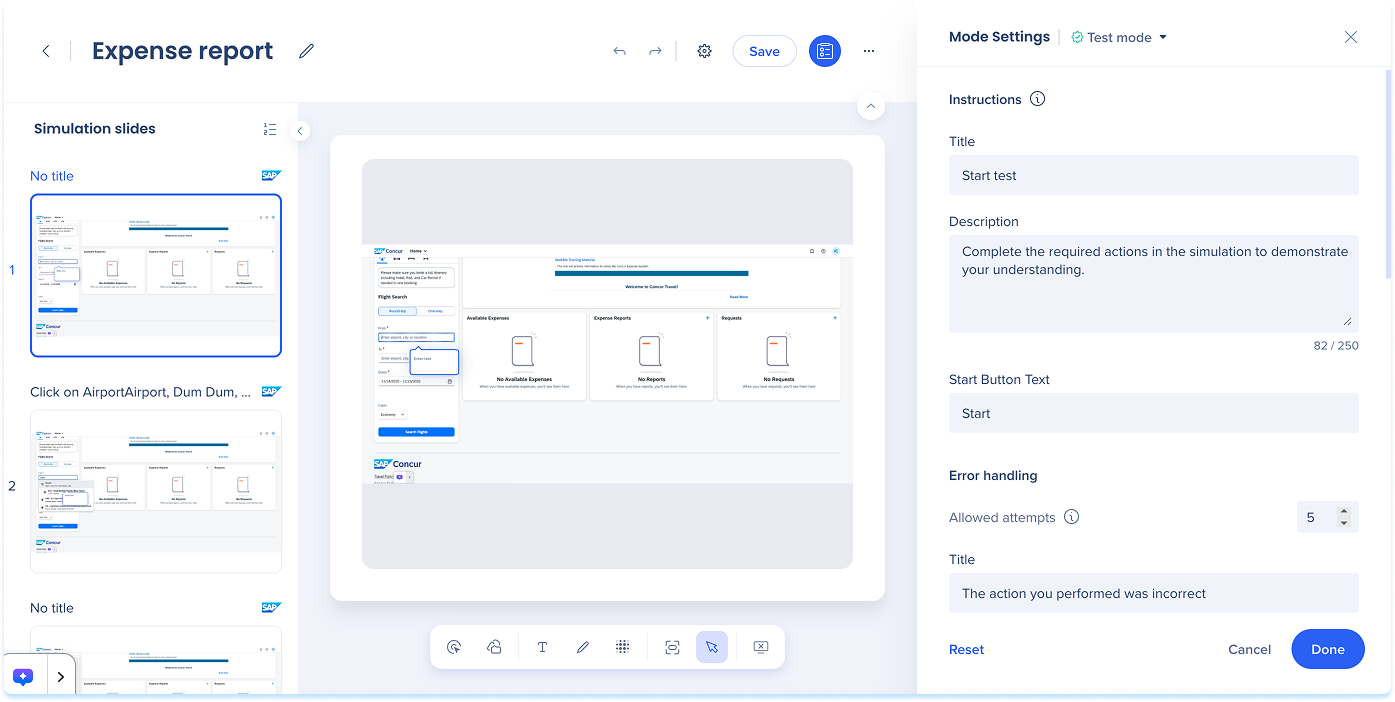
Task: Open the three-dot more options menu
Action: click(x=869, y=51)
